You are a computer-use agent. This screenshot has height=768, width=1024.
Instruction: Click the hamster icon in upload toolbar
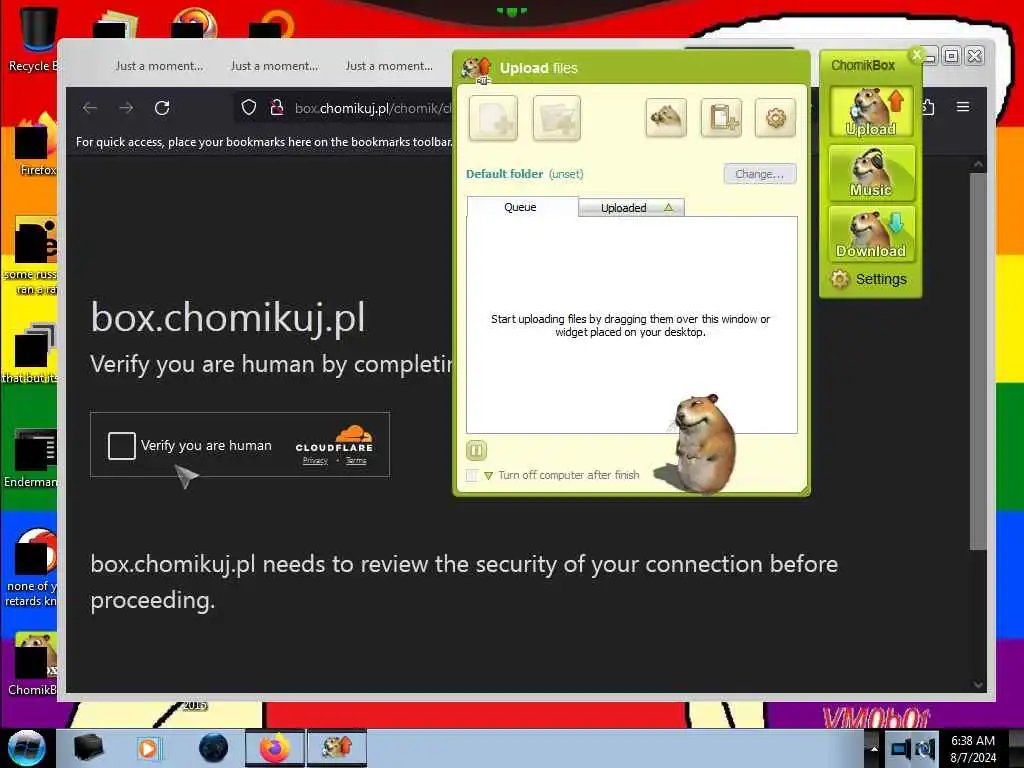[665, 118]
